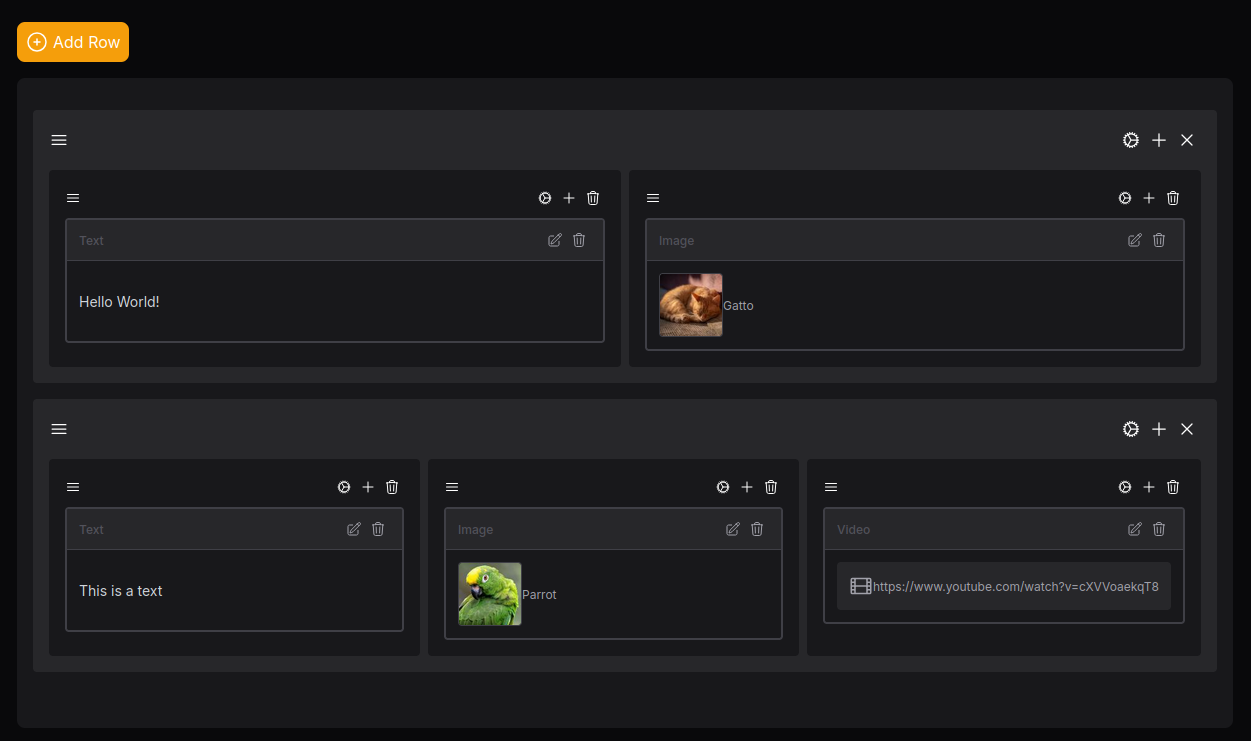Screen dimensions: 1251x741
Task: Select the This is a text content
Action: tap(121, 591)
